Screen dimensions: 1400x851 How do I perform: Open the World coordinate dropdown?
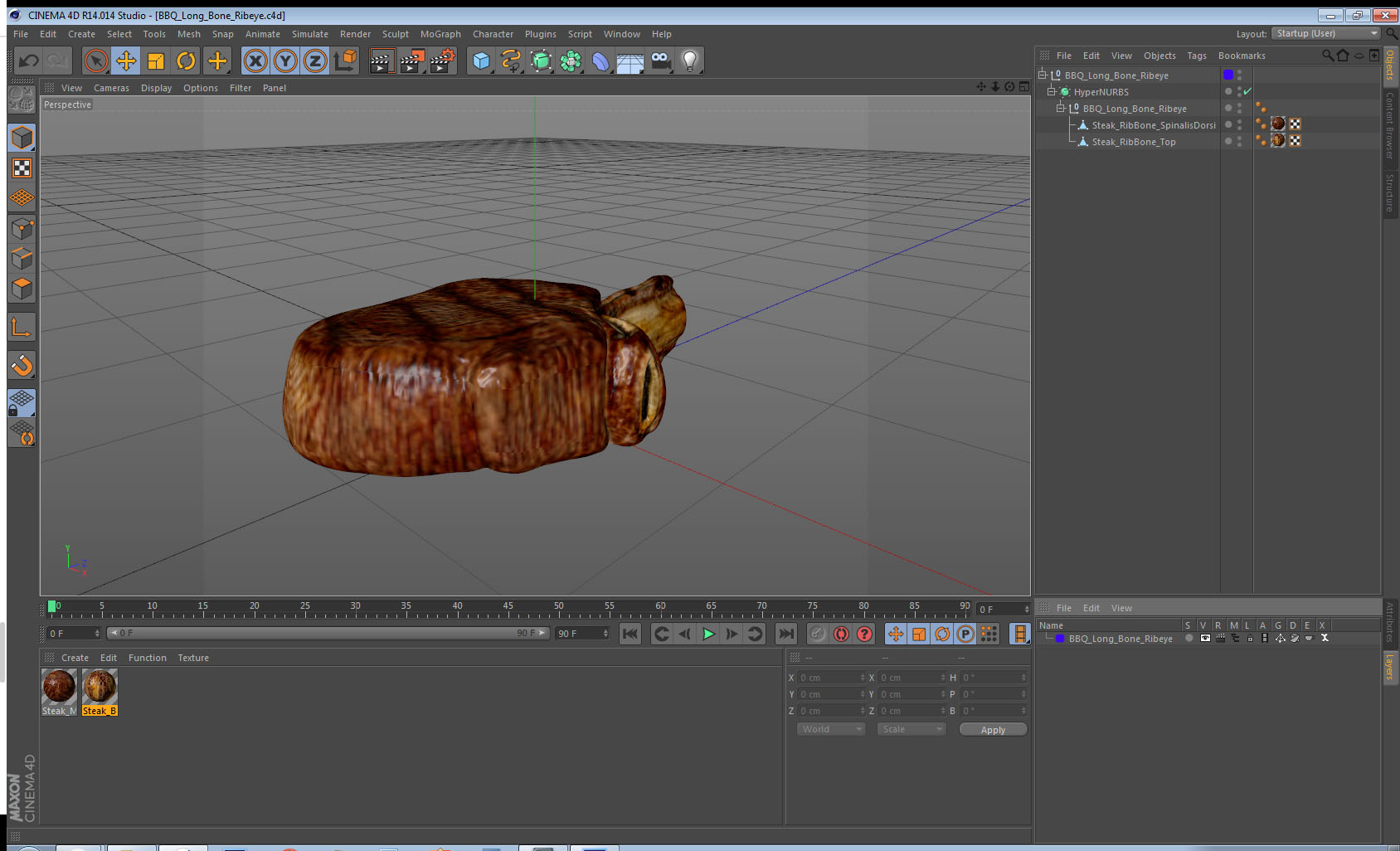click(830, 729)
